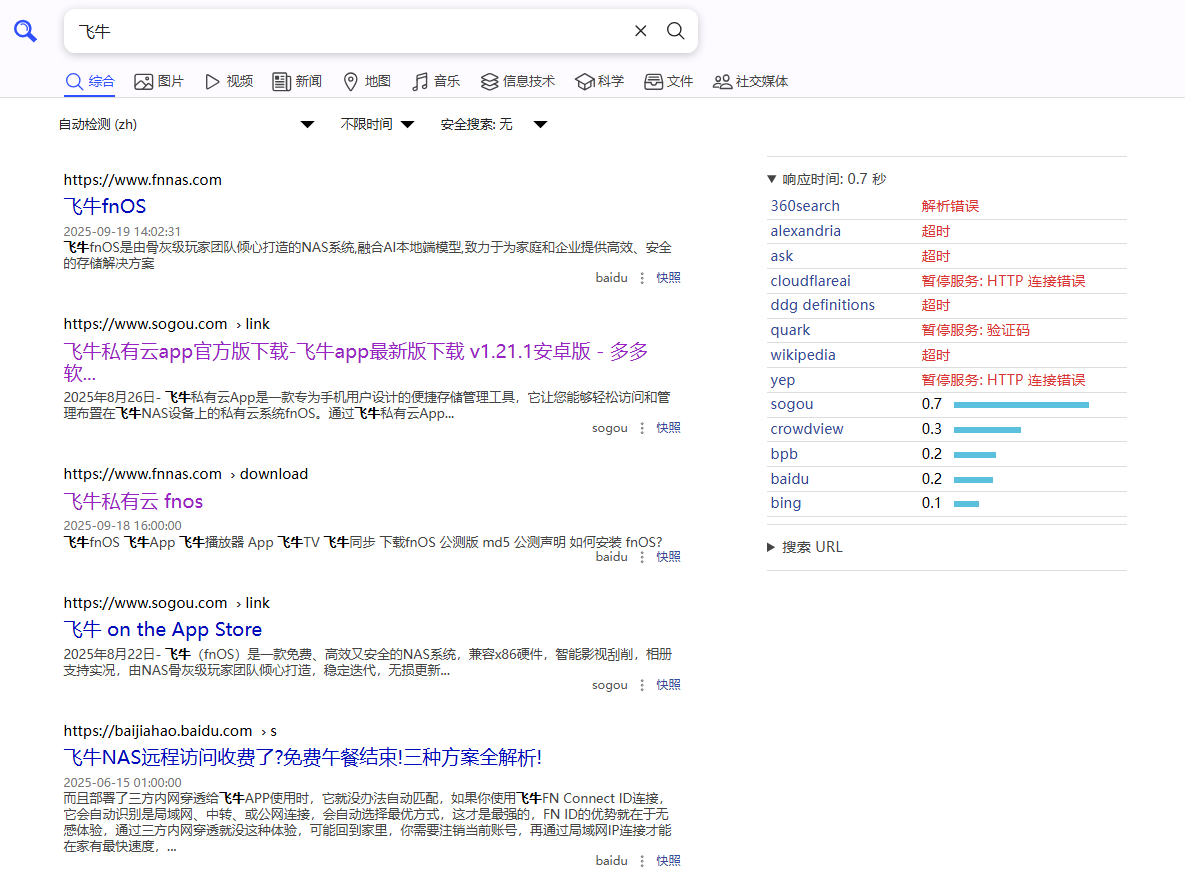The width and height of the screenshot is (1185, 883).
Task: Open the 飞牛 on the App Store result
Action: 163,629
